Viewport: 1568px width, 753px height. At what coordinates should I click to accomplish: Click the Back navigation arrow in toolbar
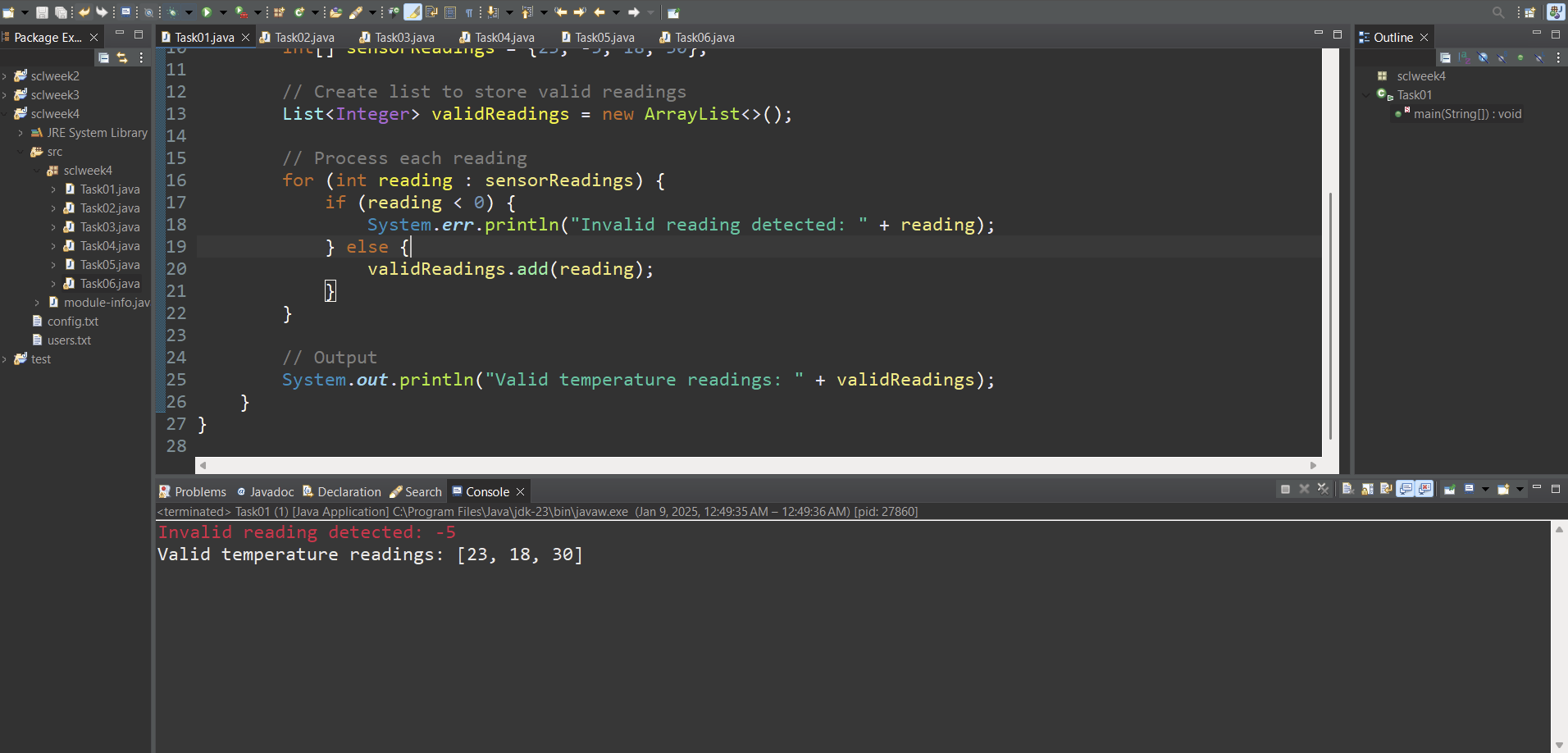click(x=599, y=12)
